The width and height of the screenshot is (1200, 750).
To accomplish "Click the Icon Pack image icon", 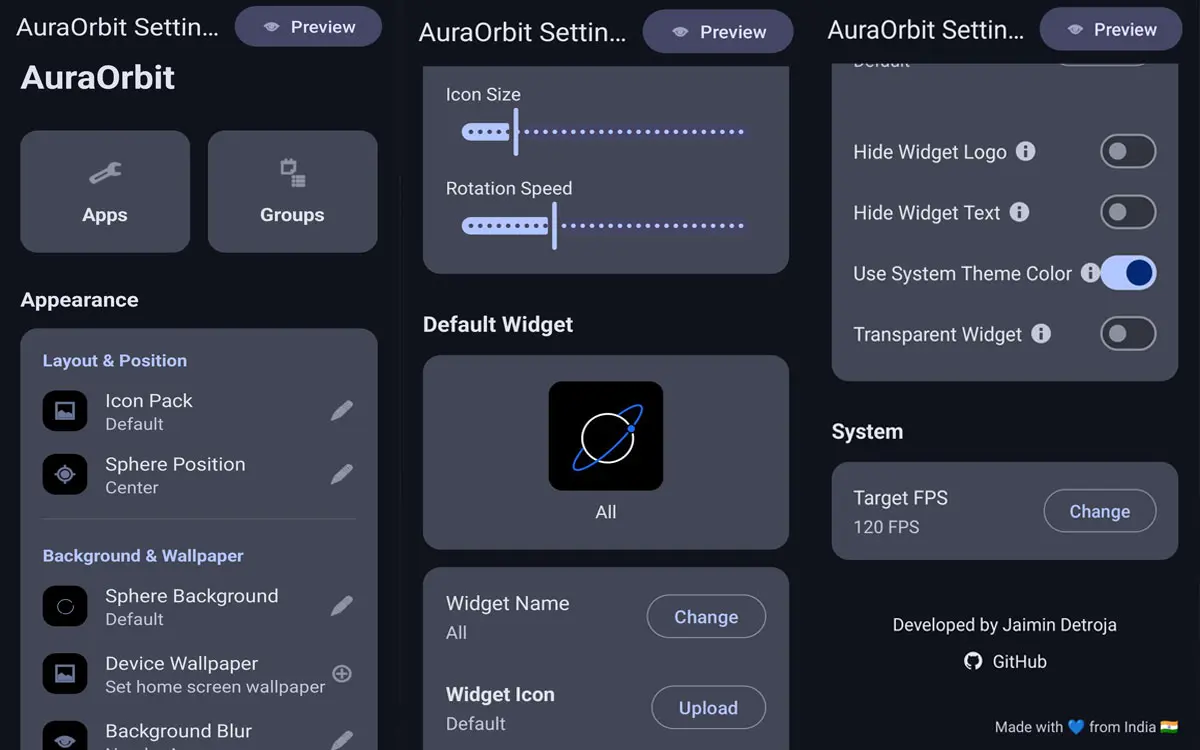I will (65, 411).
